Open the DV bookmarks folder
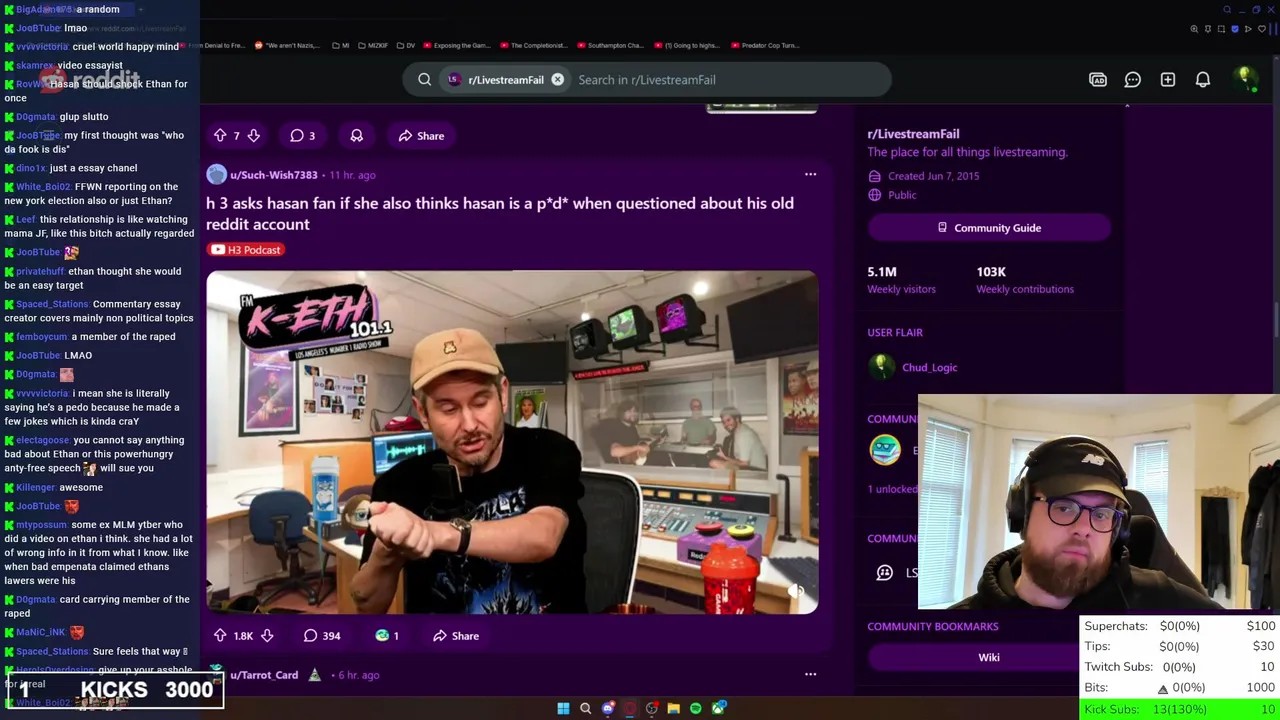The width and height of the screenshot is (1280, 720). pos(404,45)
